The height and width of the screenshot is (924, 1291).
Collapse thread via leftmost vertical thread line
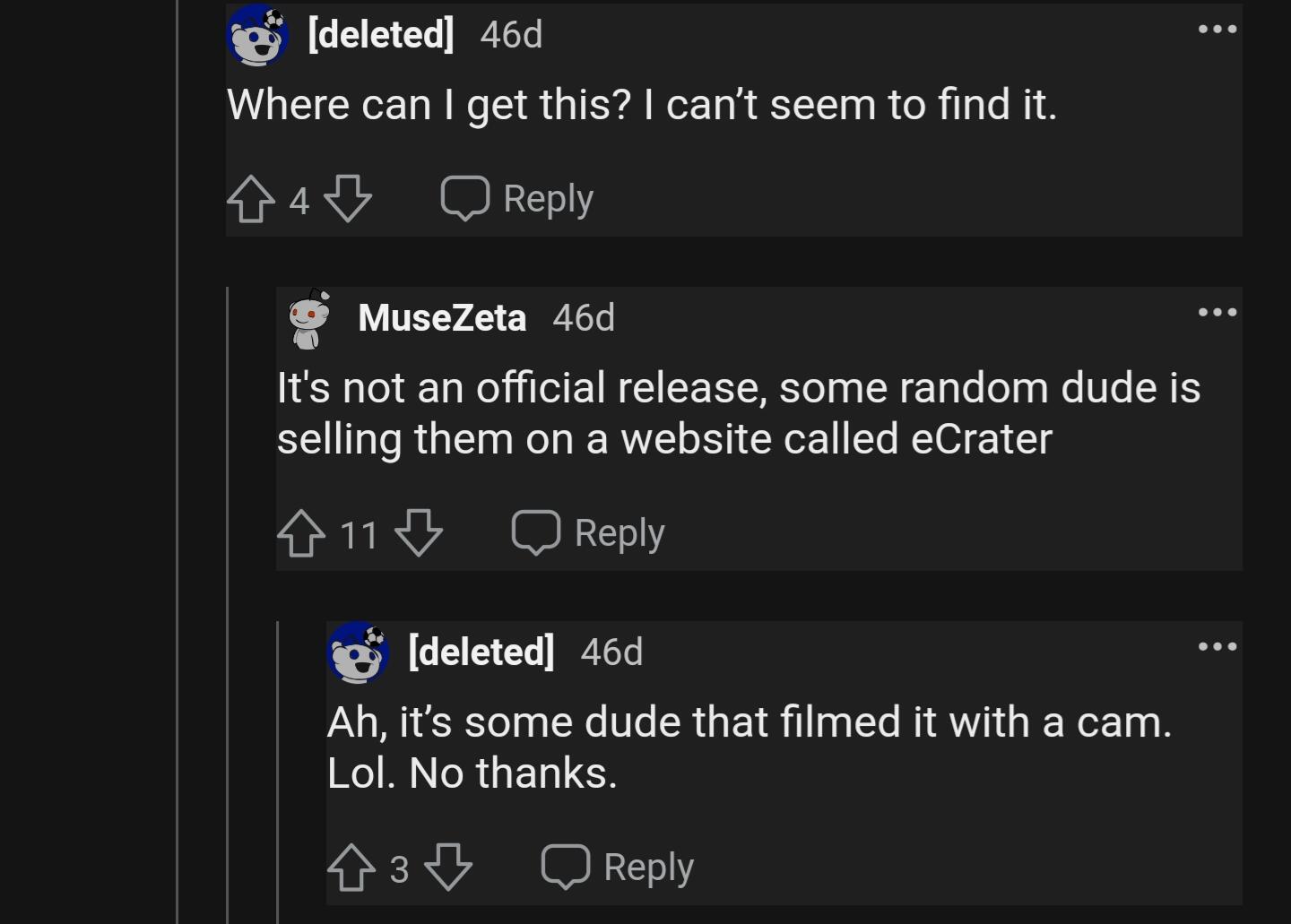coord(178,448)
